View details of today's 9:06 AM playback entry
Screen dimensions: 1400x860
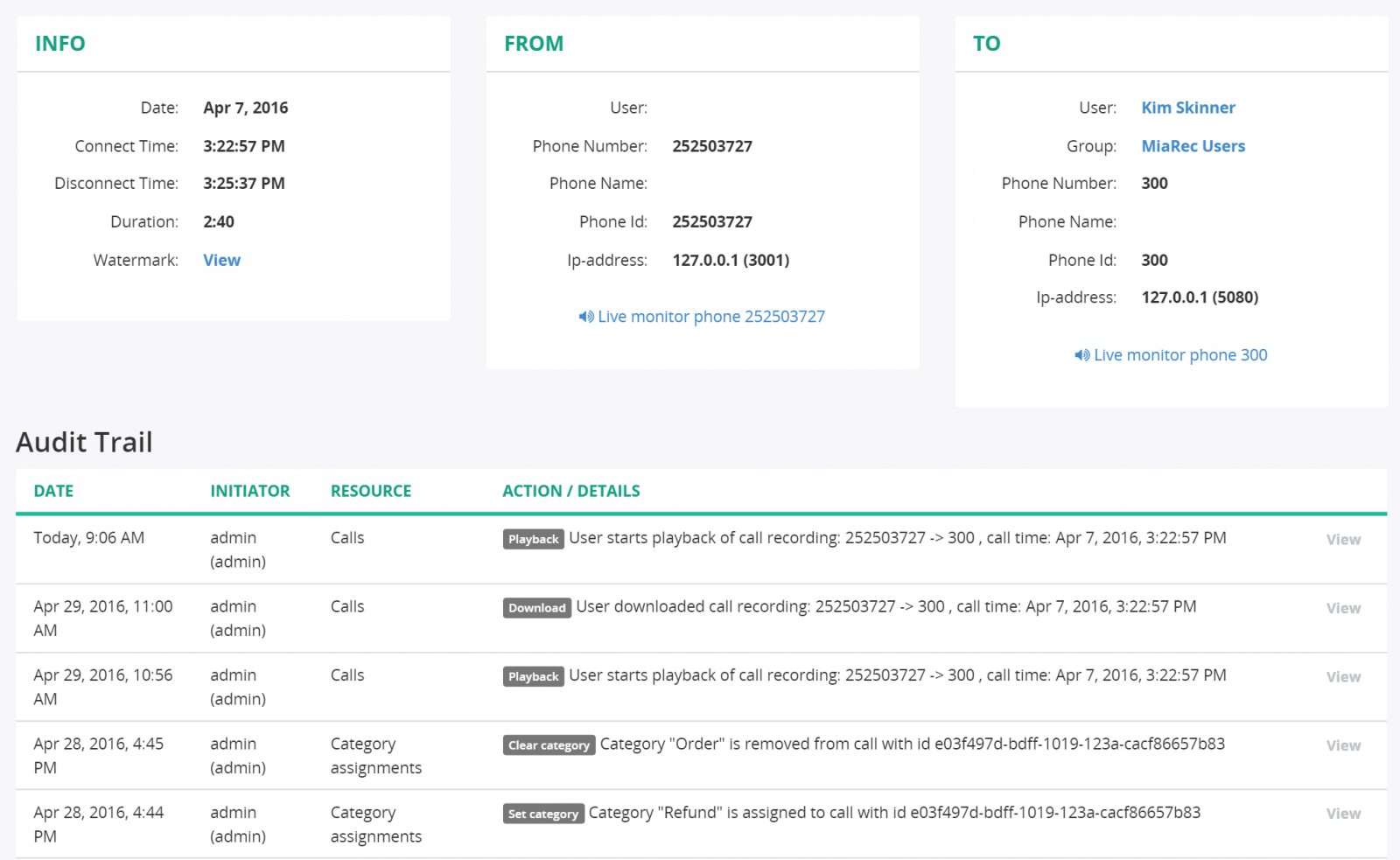coord(1342,540)
